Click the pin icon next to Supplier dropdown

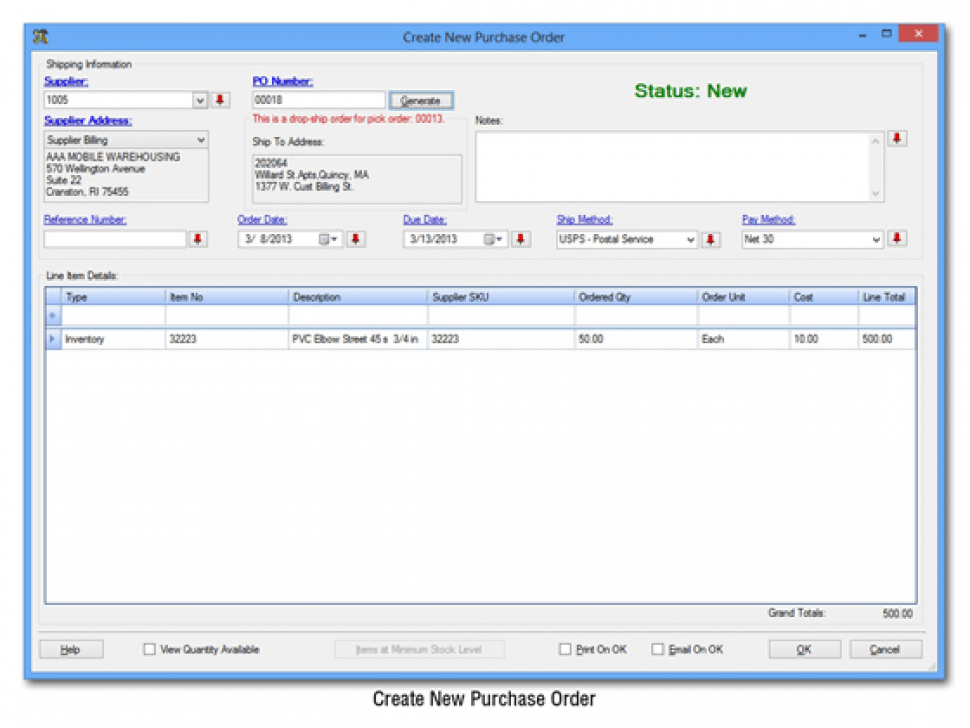(x=220, y=100)
